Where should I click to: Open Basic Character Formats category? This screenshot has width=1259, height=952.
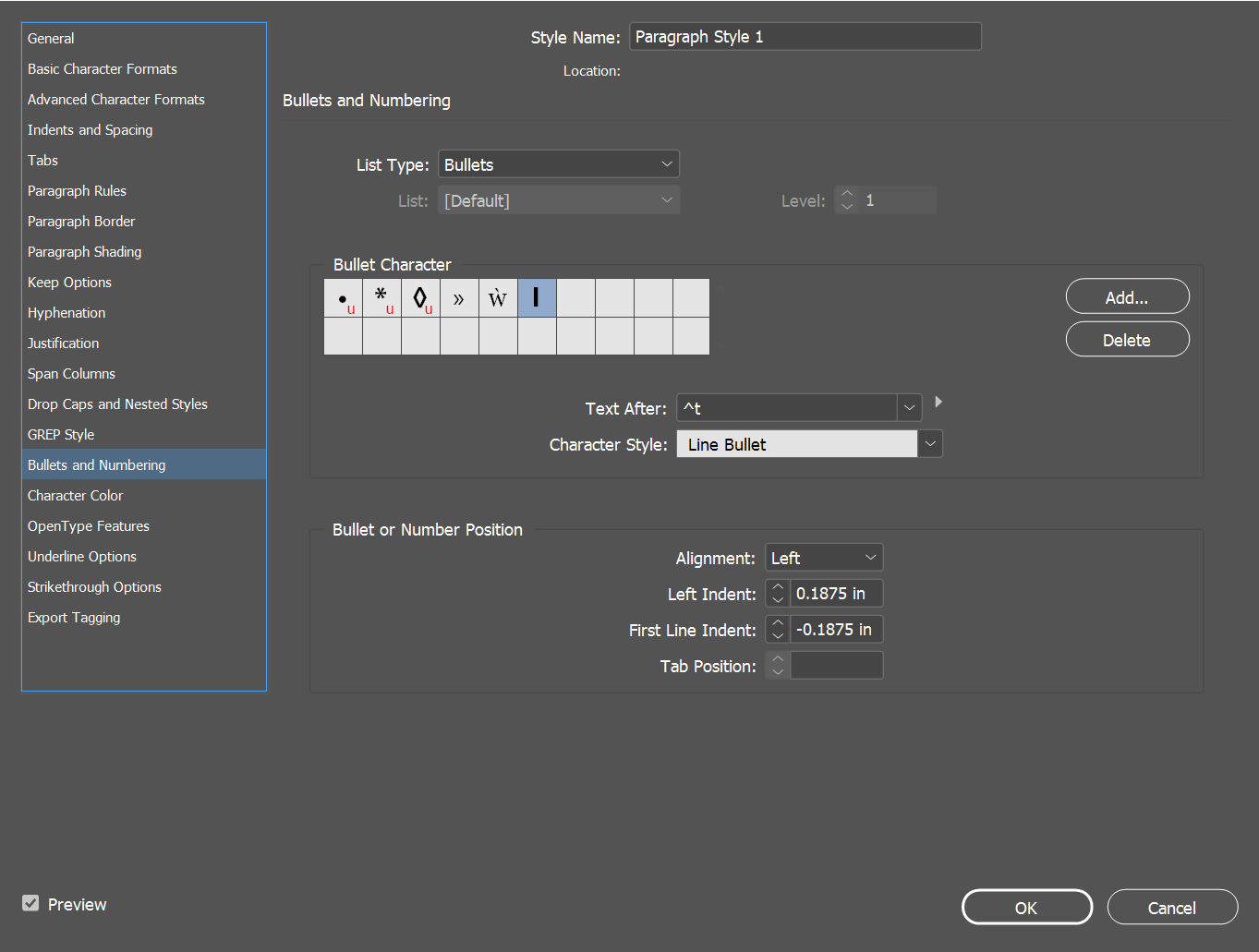144,69
